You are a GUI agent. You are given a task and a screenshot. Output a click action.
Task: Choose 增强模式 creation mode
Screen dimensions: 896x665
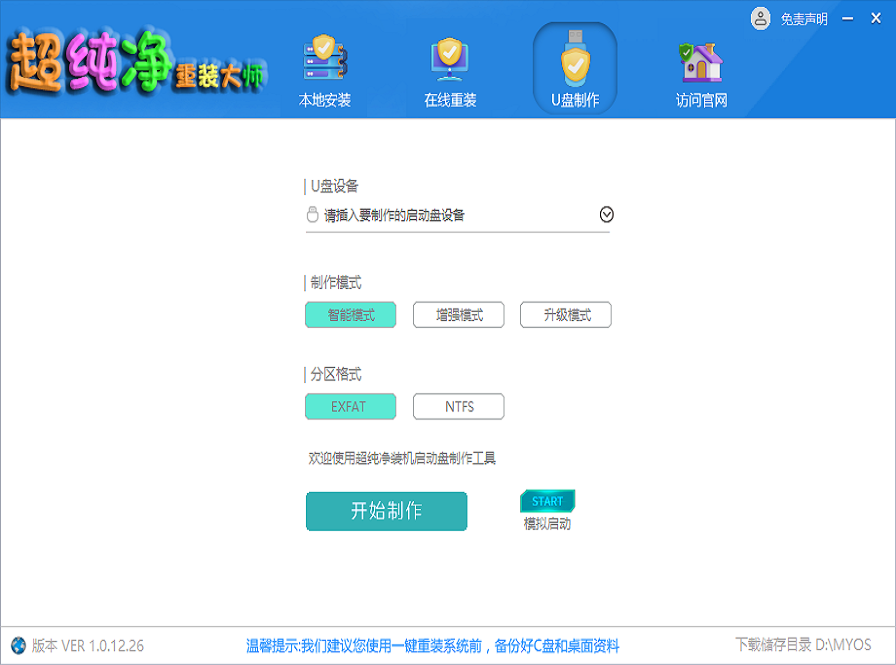458,315
